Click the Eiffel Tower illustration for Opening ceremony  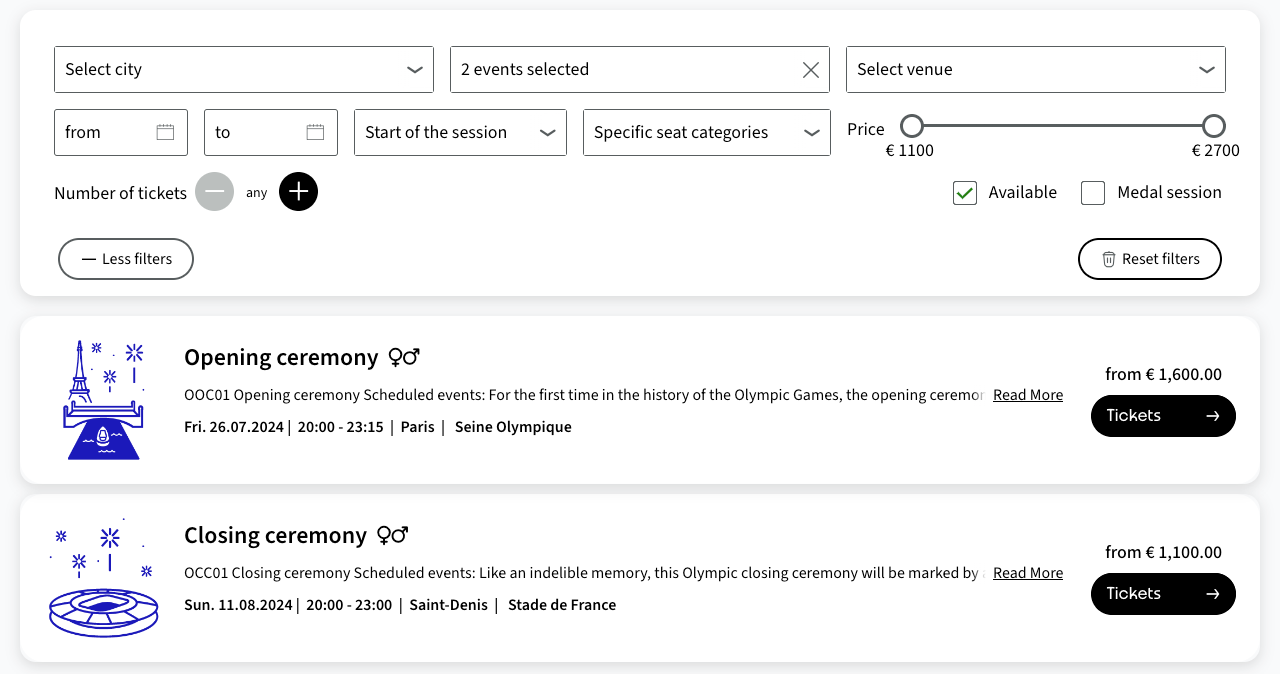pyautogui.click(x=103, y=399)
